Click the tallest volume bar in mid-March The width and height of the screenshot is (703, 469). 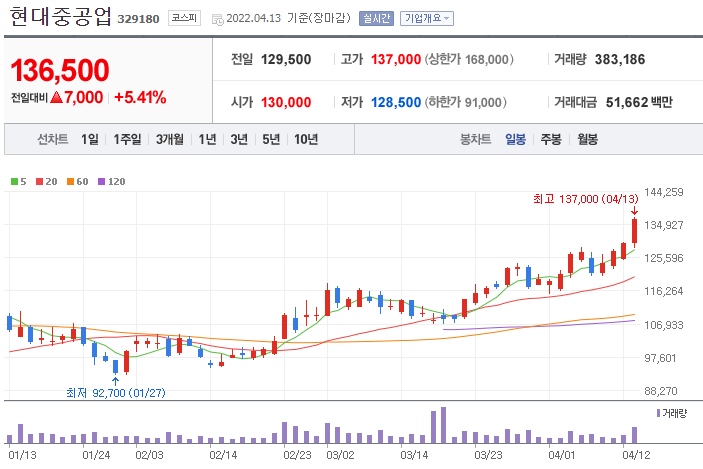coord(443,425)
